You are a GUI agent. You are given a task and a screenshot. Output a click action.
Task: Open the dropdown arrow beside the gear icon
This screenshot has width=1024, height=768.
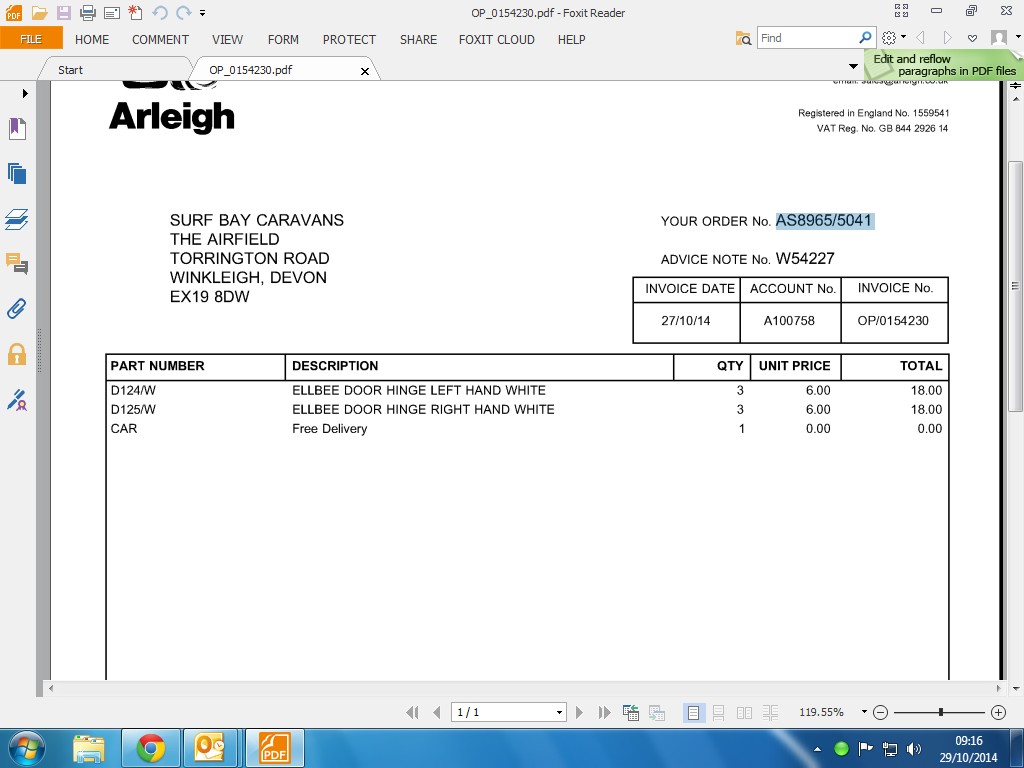click(x=903, y=37)
